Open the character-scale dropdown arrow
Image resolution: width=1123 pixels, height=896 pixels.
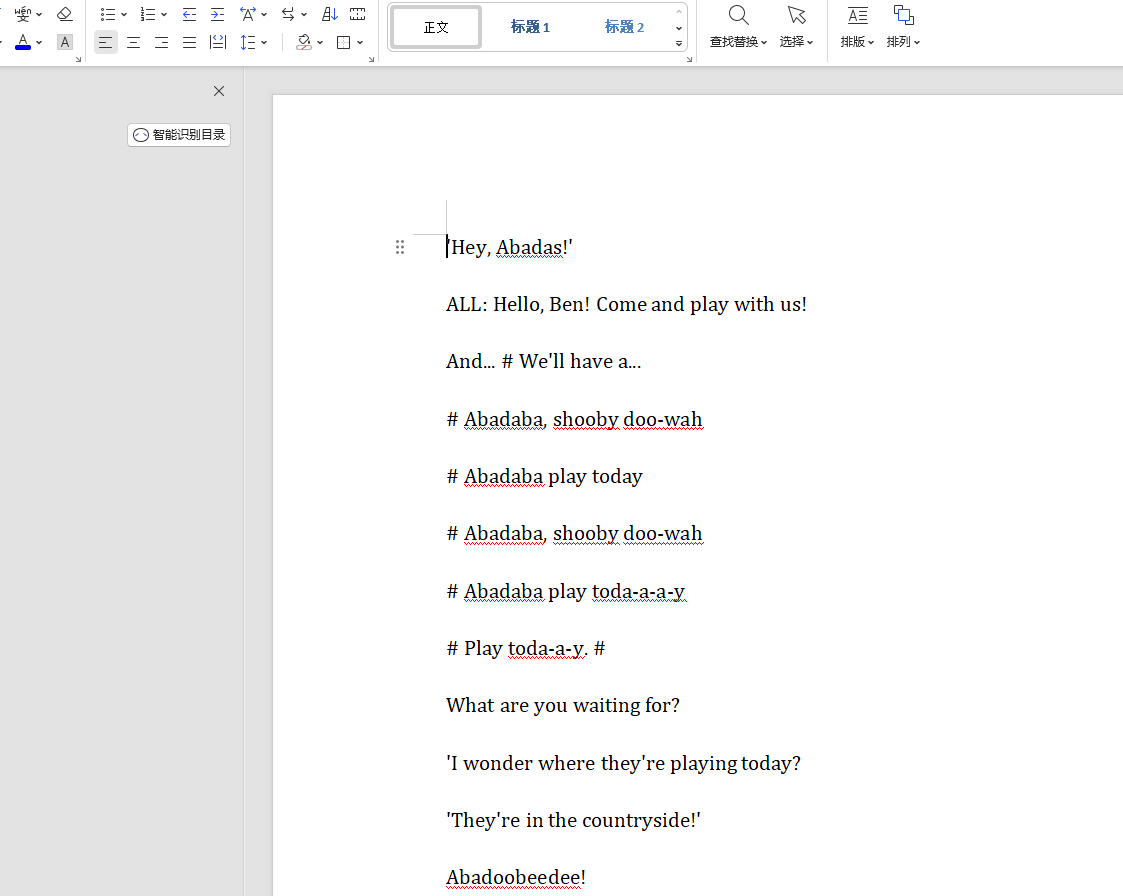pyautogui.click(x=264, y=14)
